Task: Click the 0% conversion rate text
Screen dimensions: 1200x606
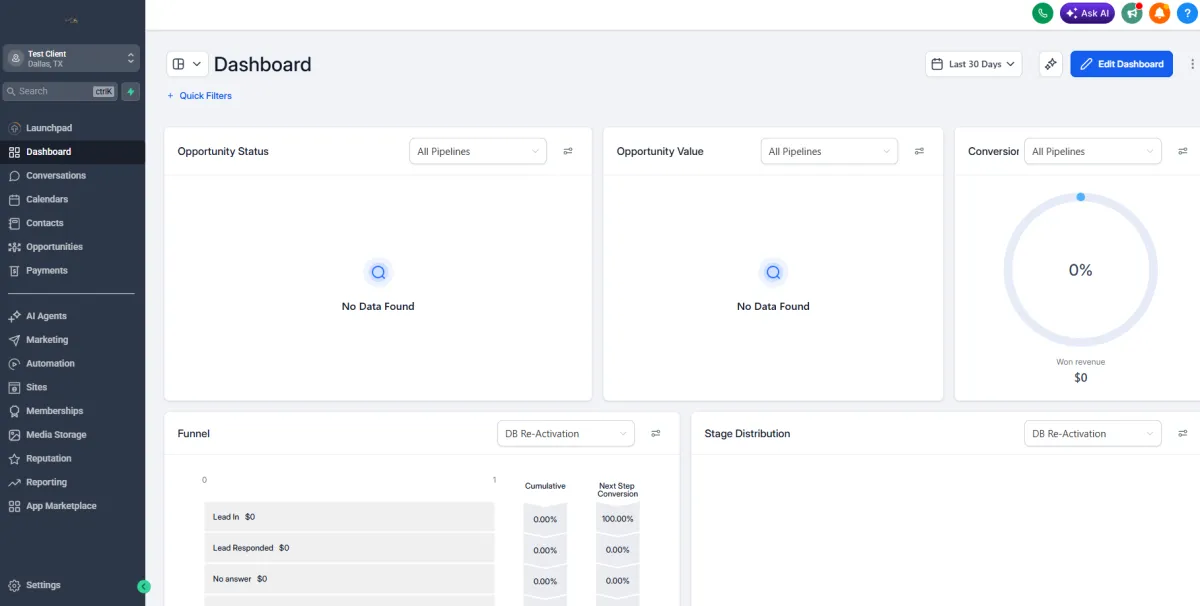Action: click(1080, 270)
